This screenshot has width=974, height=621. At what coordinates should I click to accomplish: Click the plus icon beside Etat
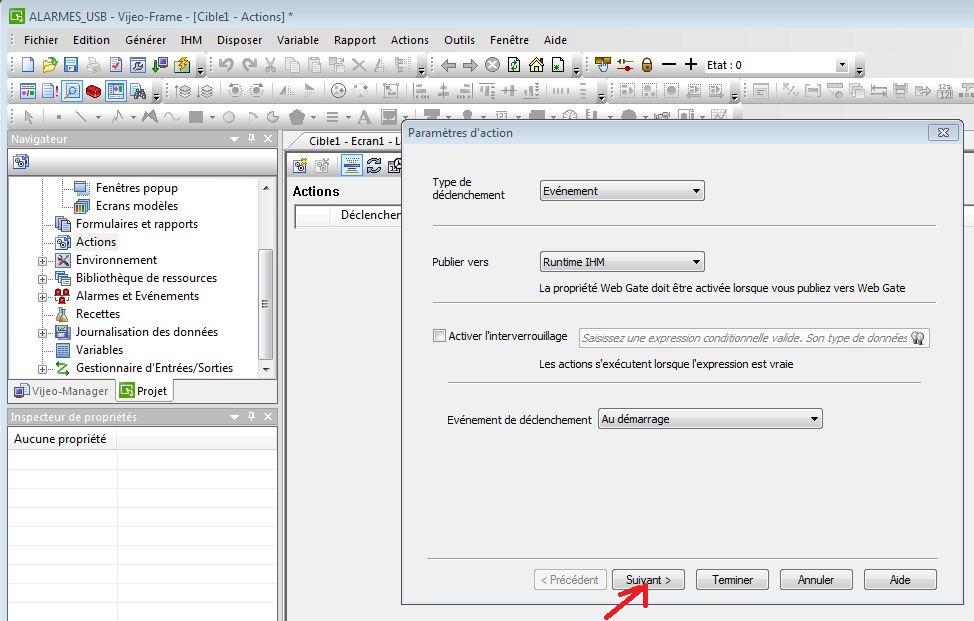click(690, 65)
